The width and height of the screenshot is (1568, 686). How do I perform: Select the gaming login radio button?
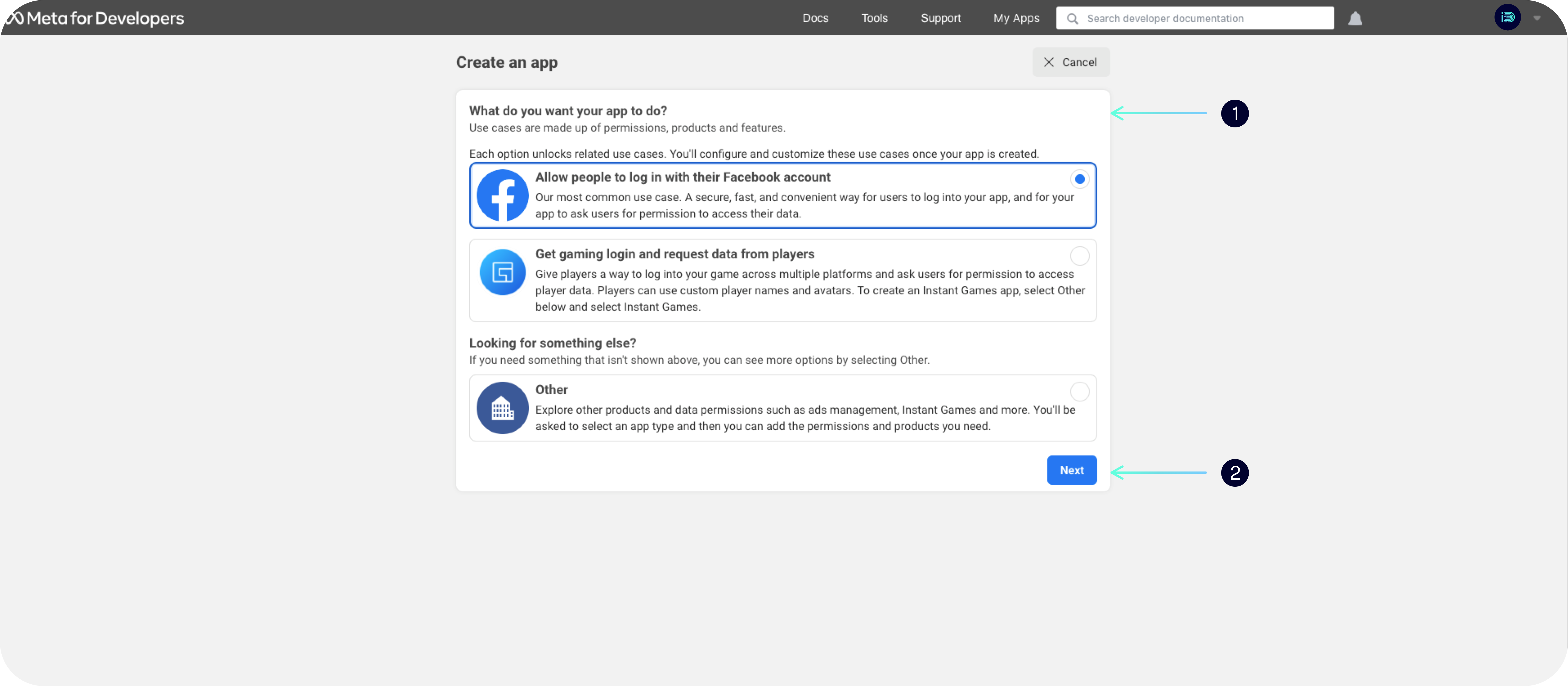(x=1079, y=256)
